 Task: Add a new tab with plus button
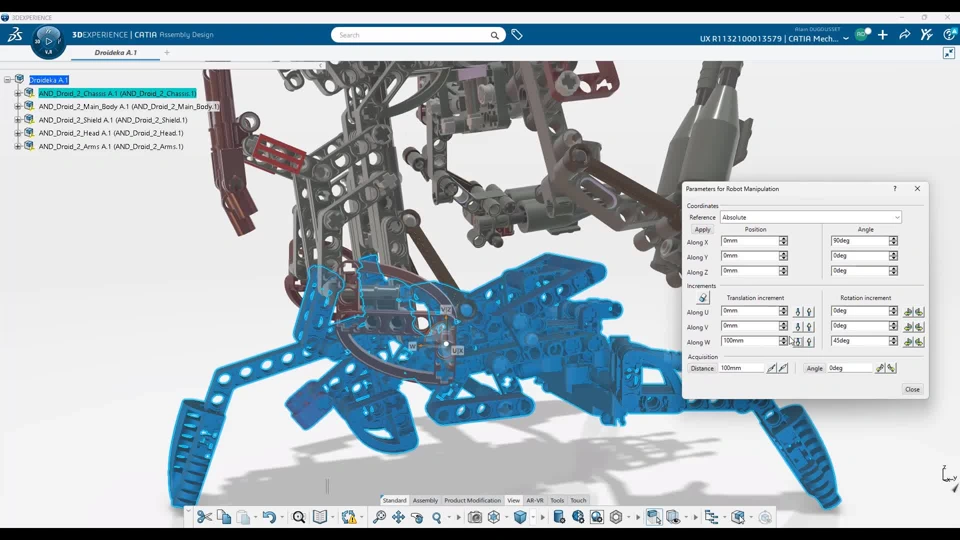[x=167, y=53]
